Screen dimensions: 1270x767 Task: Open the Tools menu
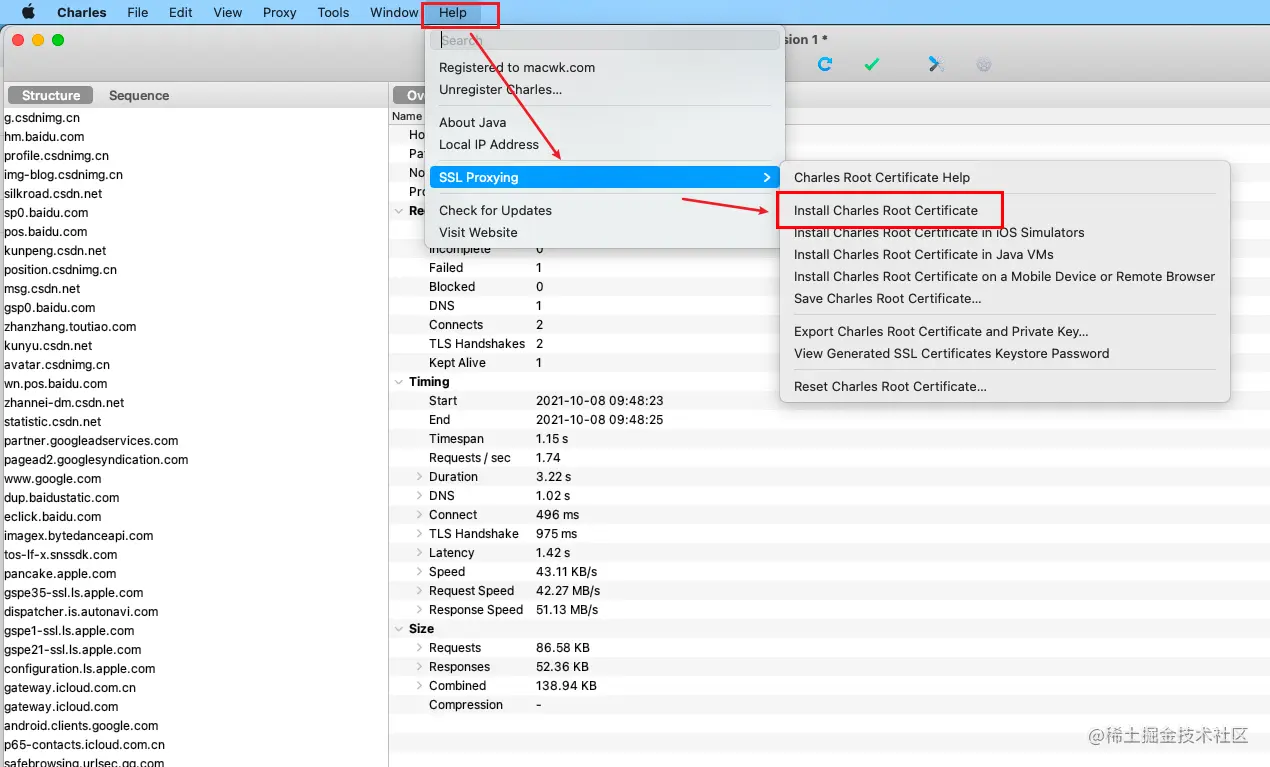(x=333, y=12)
